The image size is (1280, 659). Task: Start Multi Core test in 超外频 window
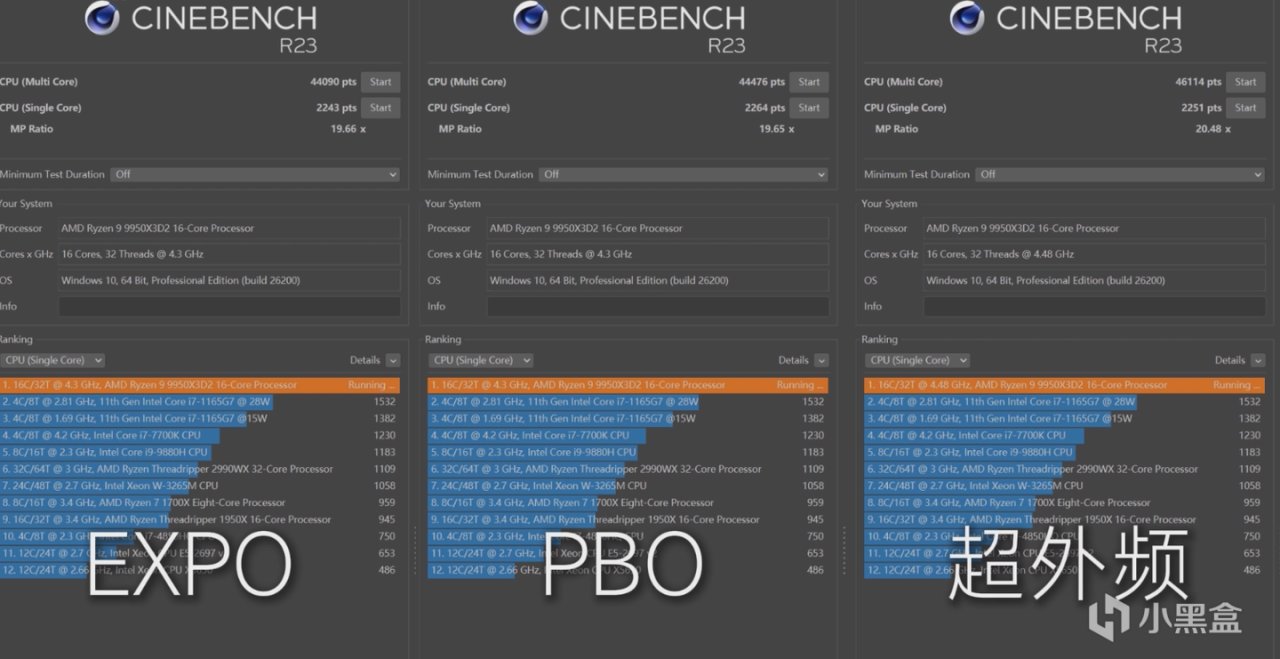pyautogui.click(x=1245, y=82)
